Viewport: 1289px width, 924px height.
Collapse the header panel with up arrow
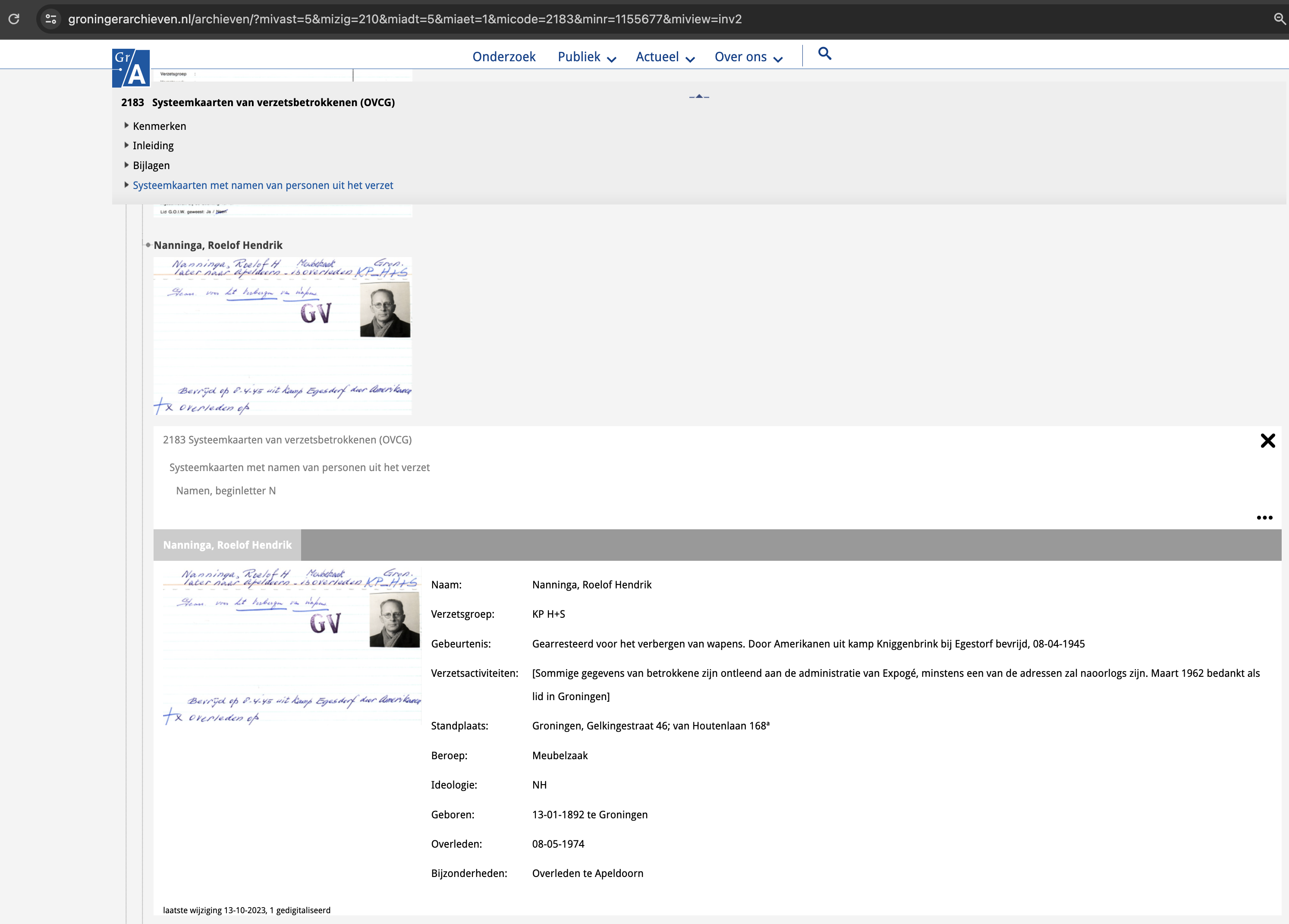tap(699, 97)
